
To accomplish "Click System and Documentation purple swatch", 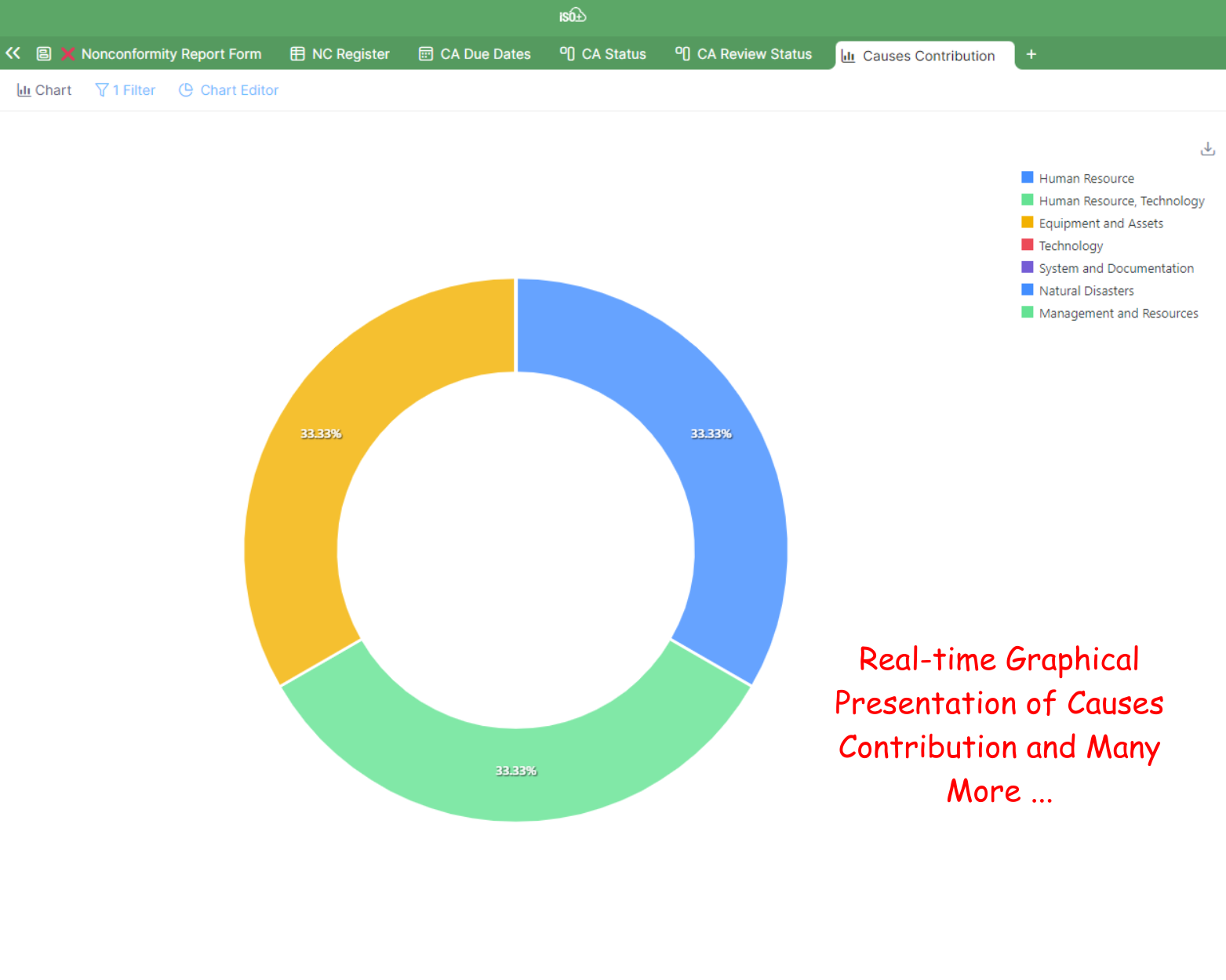I will point(1027,267).
